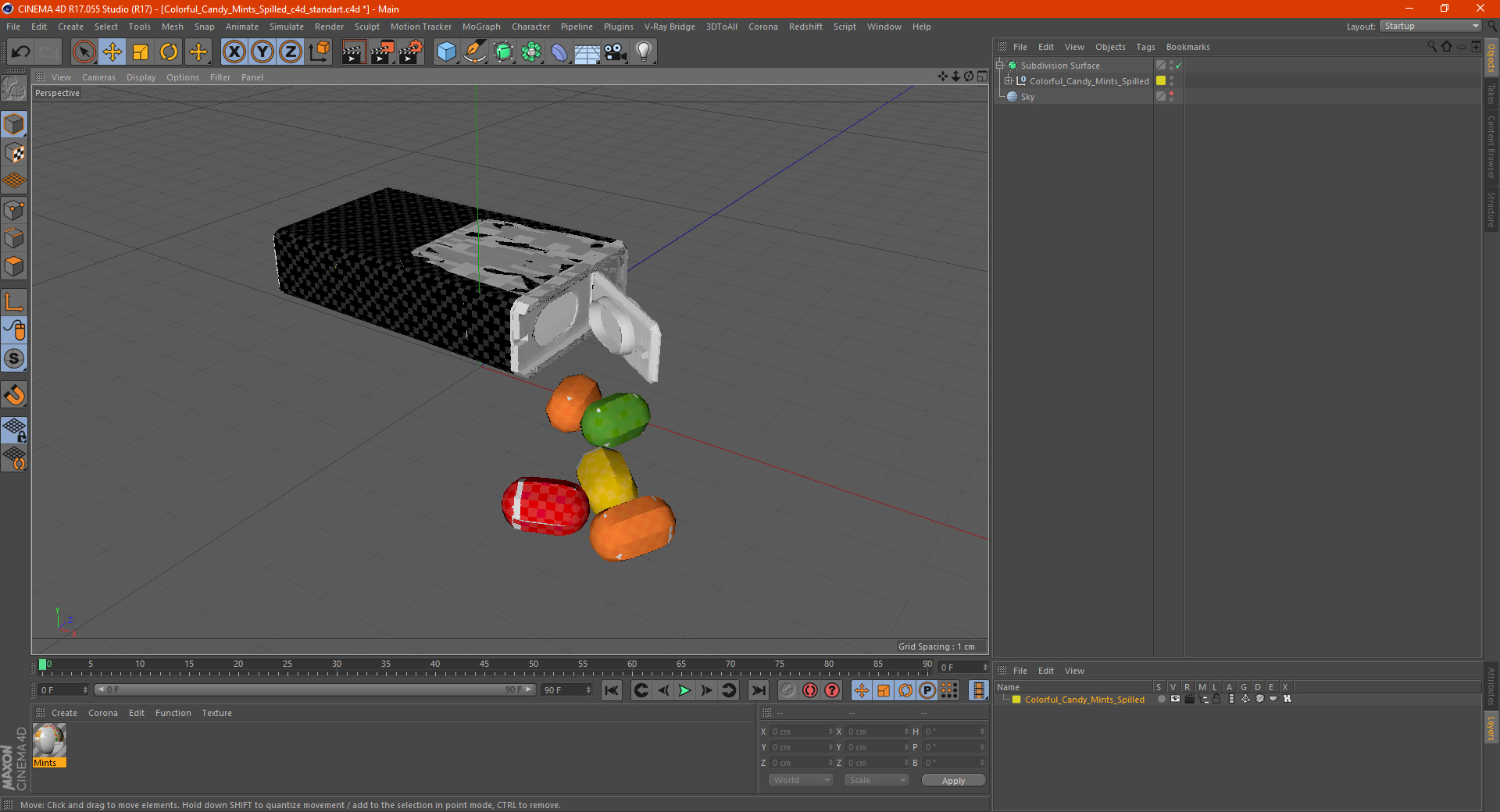Open viewport Cameras menu
The height and width of the screenshot is (812, 1500).
pyautogui.click(x=98, y=77)
